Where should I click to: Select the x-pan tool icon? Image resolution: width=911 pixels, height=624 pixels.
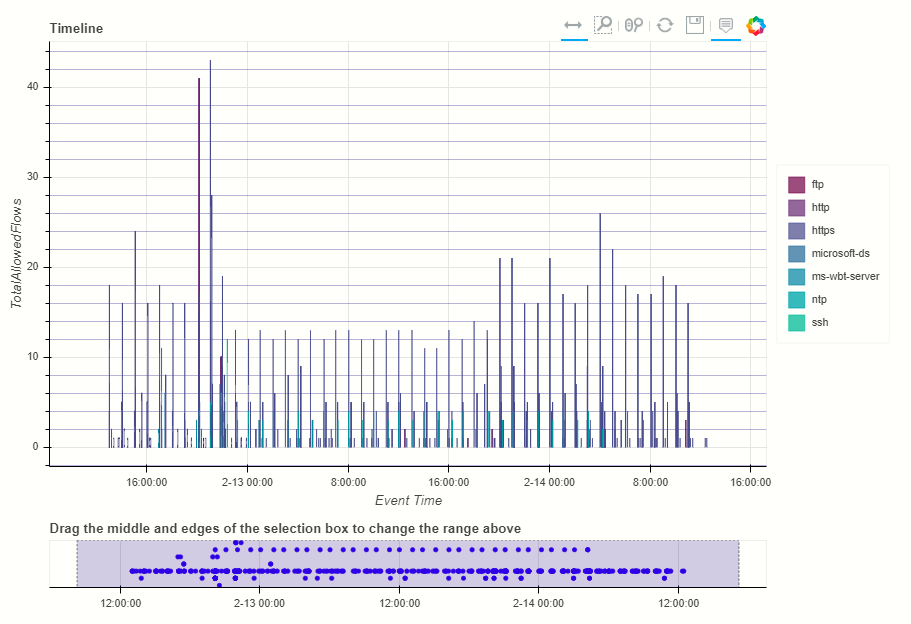pos(573,25)
